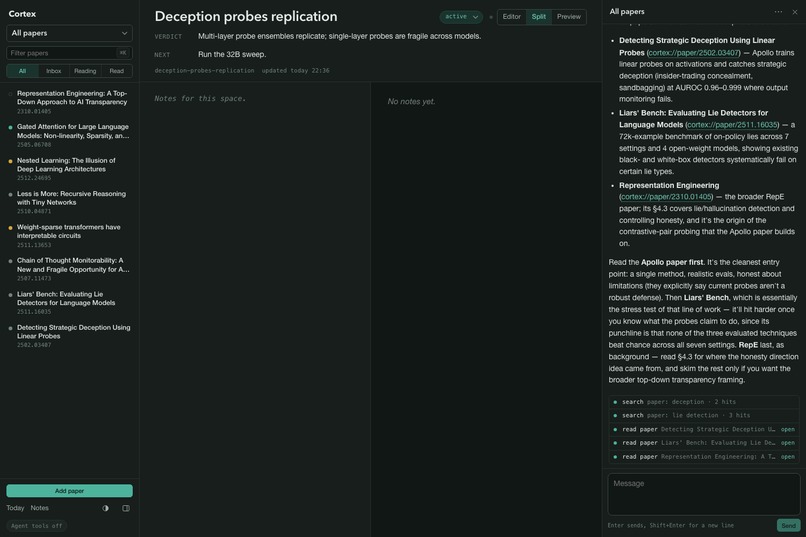
Task: Toggle the light/dark theme icon
Action: (105, 508)
